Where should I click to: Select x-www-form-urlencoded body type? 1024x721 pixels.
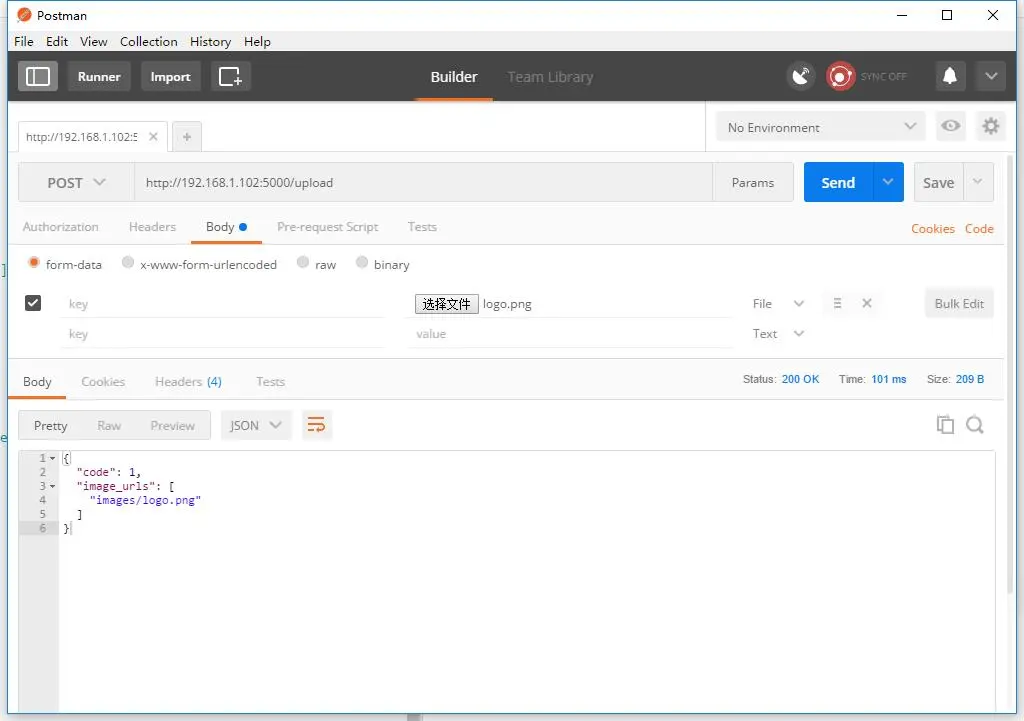coord(128,263)
